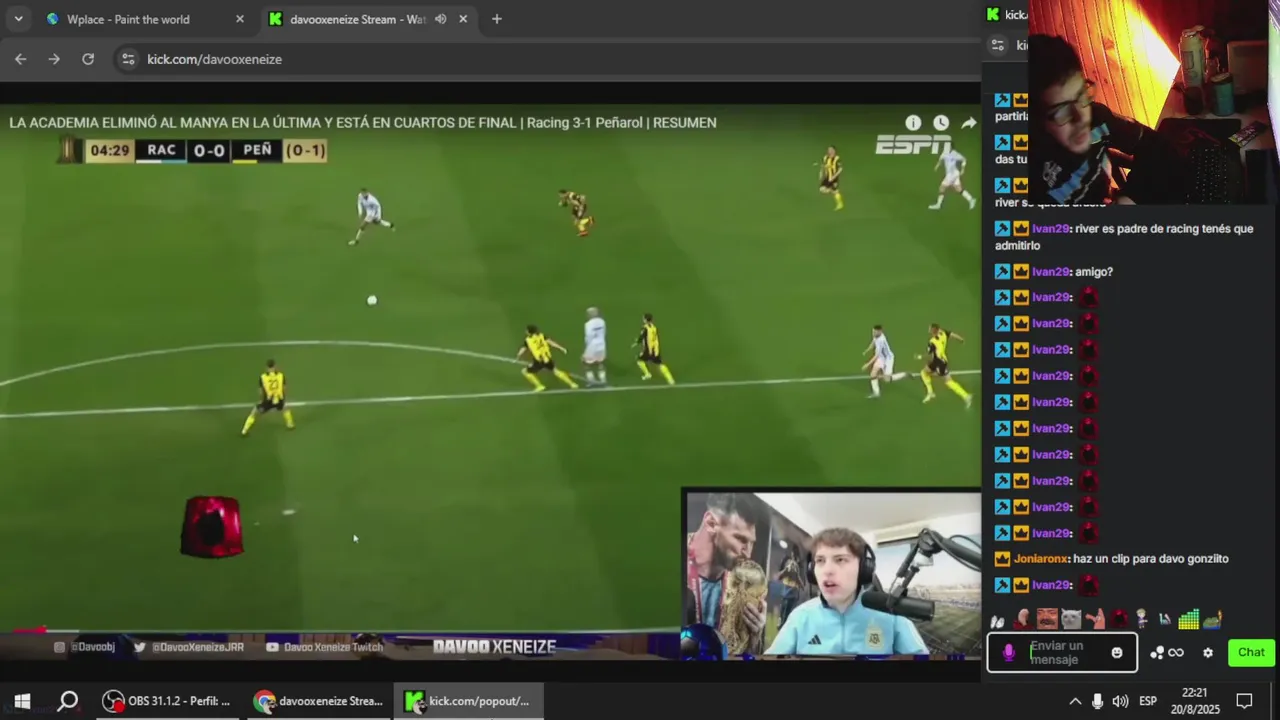
Task: Switch to davooxeneize Stream Chrome taskbar window
Action: point(319,701)
